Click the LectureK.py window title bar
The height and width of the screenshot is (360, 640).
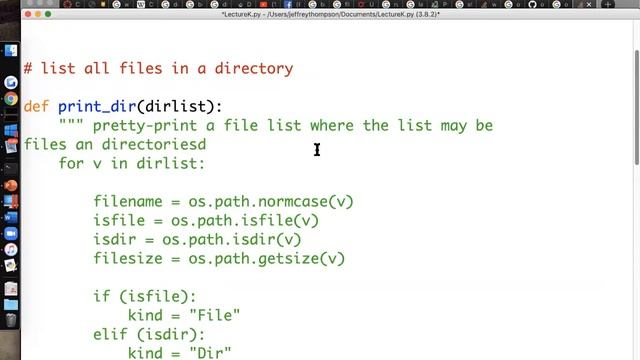(x=330, y=14)
